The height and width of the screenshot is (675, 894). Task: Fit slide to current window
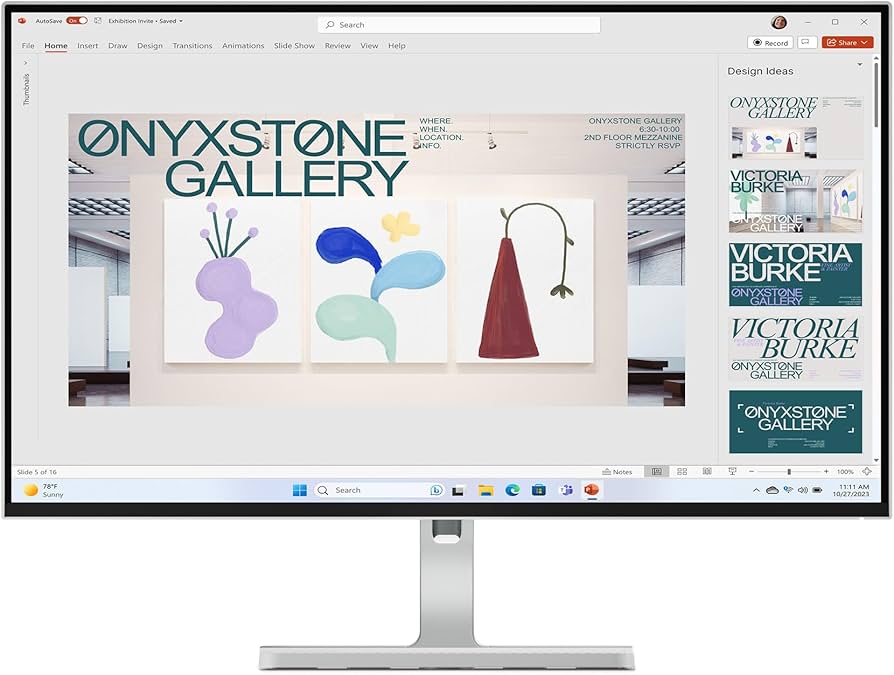click(x=866, y=471)
